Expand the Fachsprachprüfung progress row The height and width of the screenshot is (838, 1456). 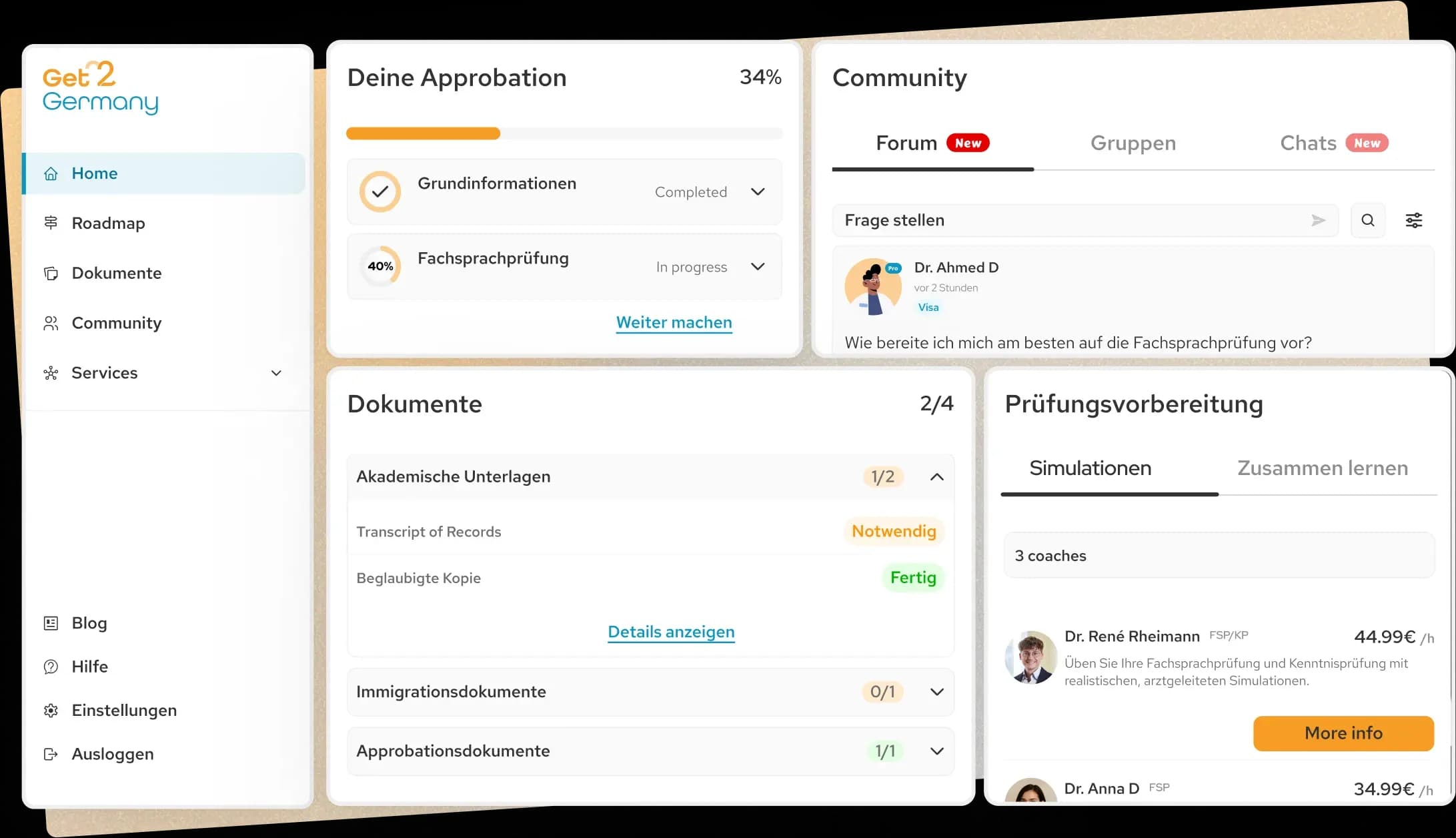[x=758, y=266]
